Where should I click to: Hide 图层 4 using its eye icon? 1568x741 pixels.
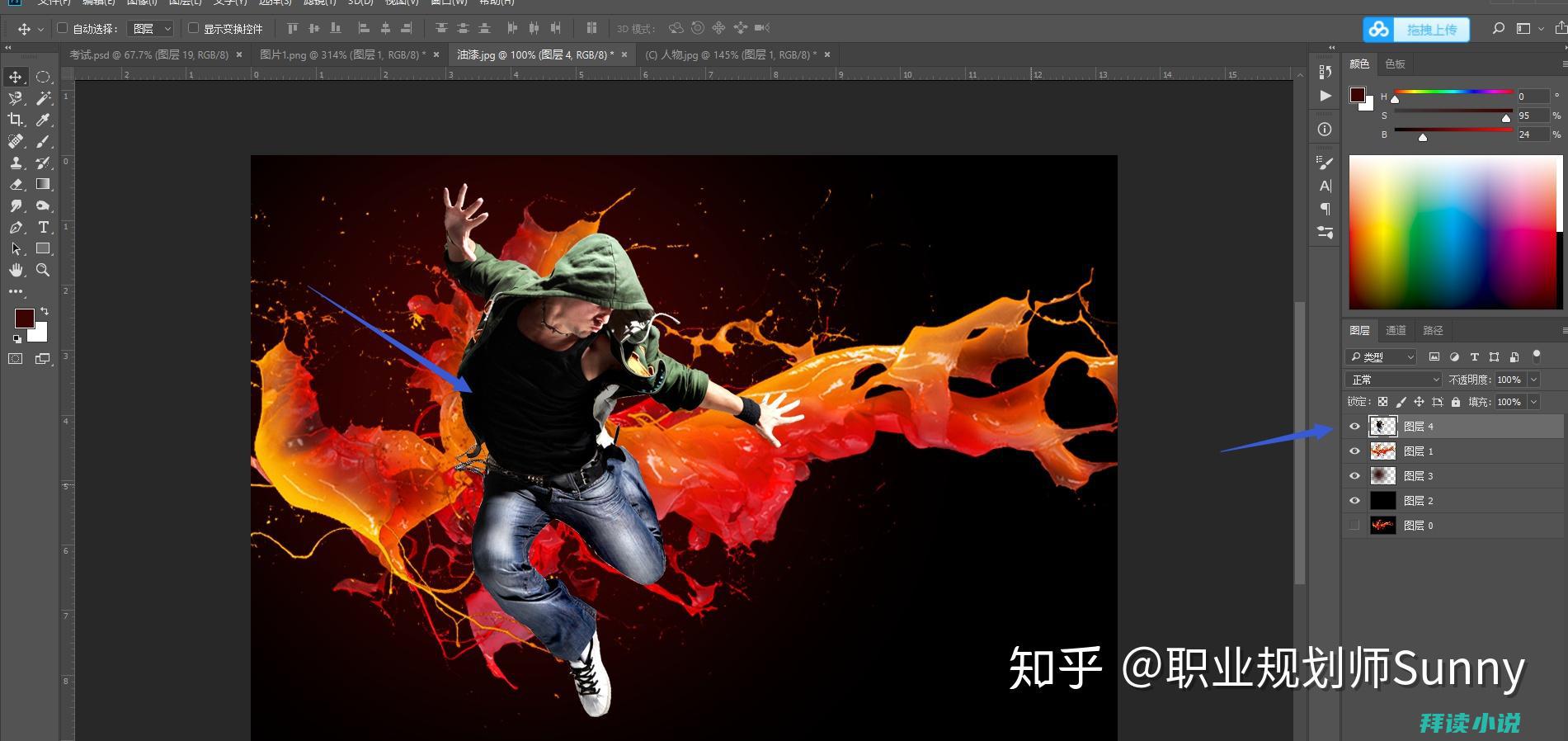tap(1354, 427)
